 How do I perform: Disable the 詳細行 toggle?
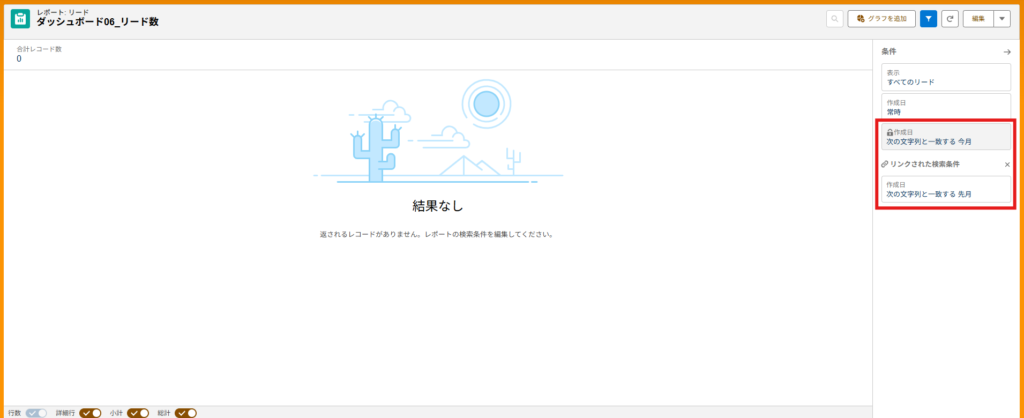click(91, 412)
